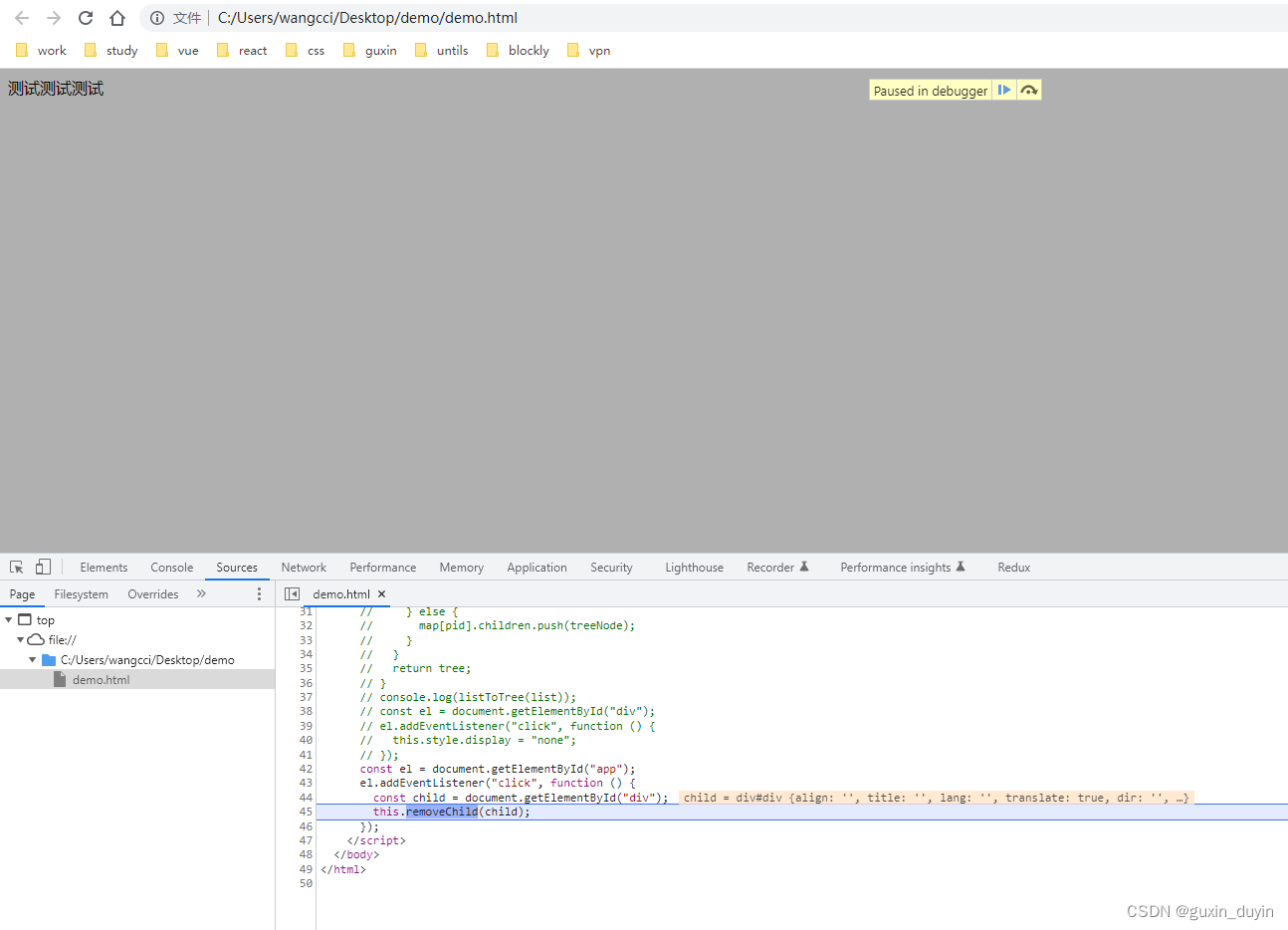1288x930 pixels.
Task: Open the Recorder tab
Action: click(777, 568)
